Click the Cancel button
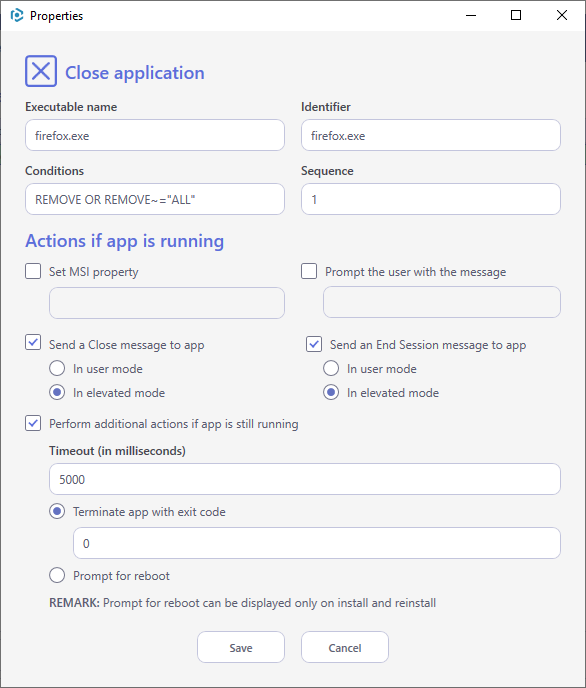 pyautogui.click(x=345, y=647)
